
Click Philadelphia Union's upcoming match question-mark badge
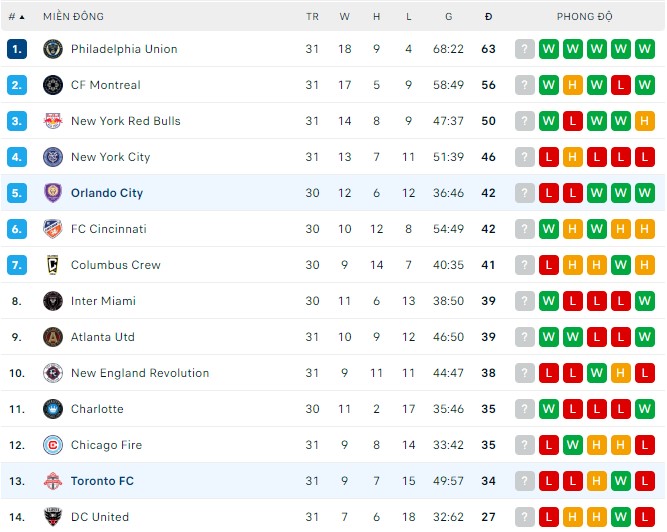(x=525, y=49)
